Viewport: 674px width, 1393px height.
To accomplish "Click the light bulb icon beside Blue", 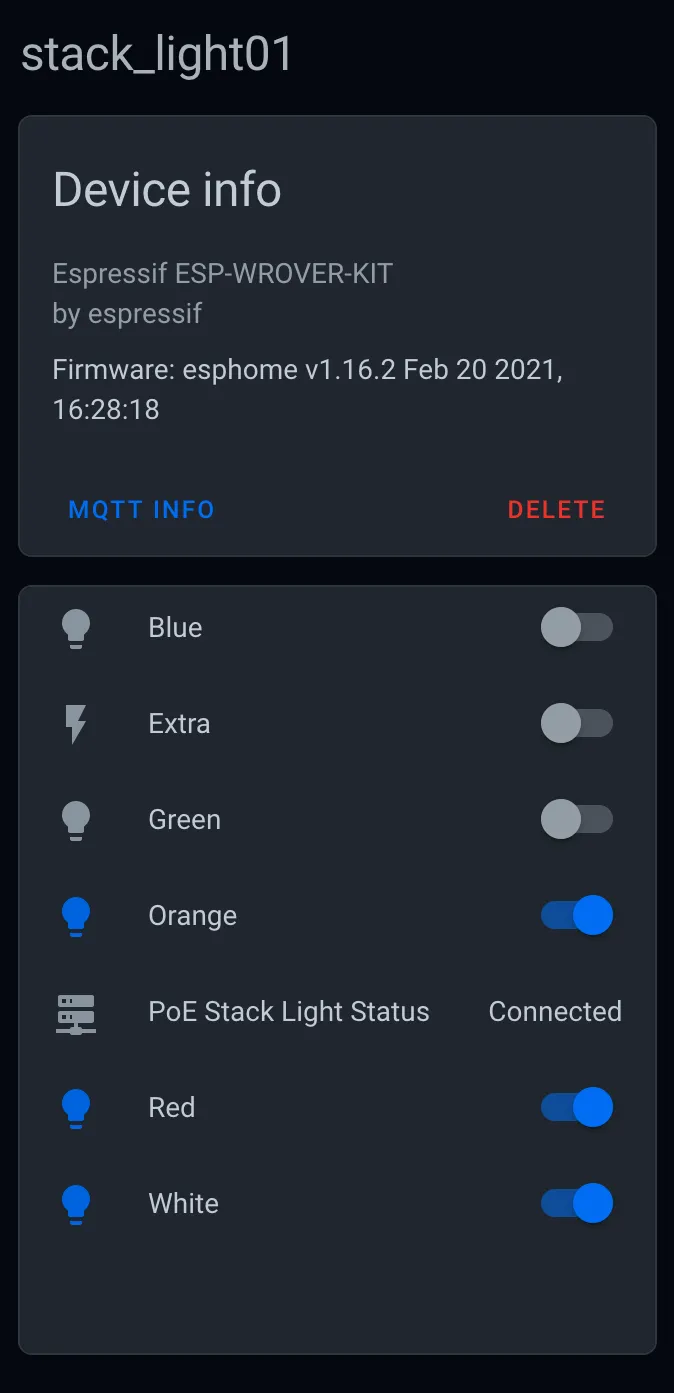I will (x=75, y=627).
